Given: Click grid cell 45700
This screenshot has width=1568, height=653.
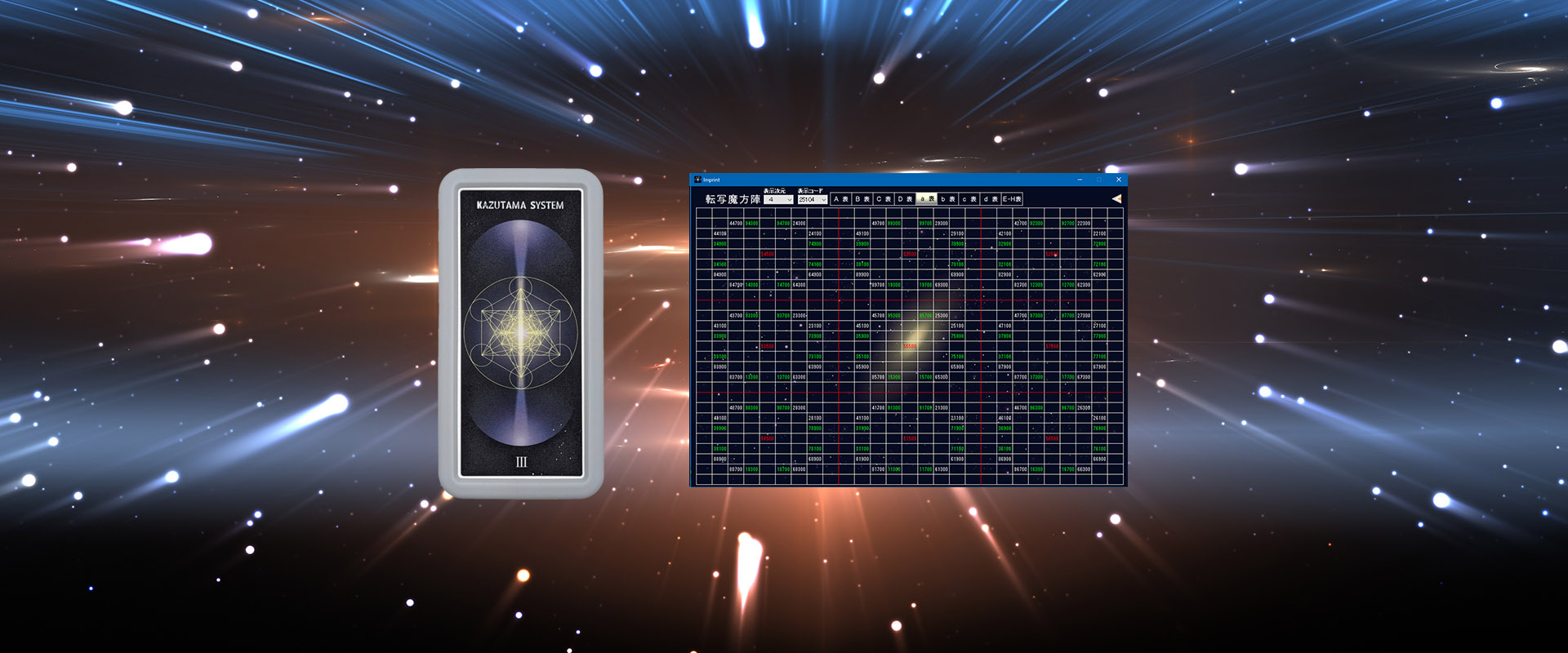Looking at the screenshot, I should [879, 315].
